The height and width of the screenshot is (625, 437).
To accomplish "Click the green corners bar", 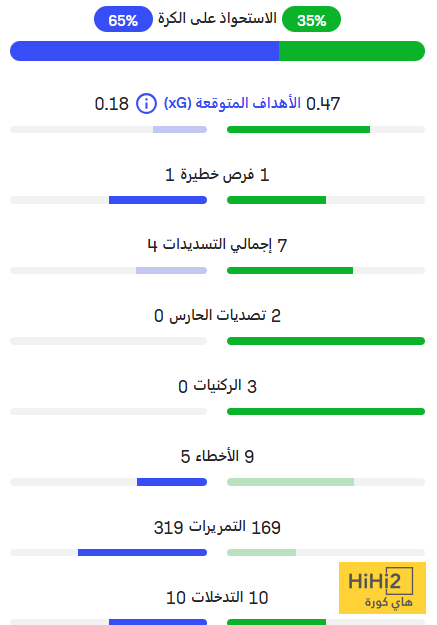I will tap(326, 411).
